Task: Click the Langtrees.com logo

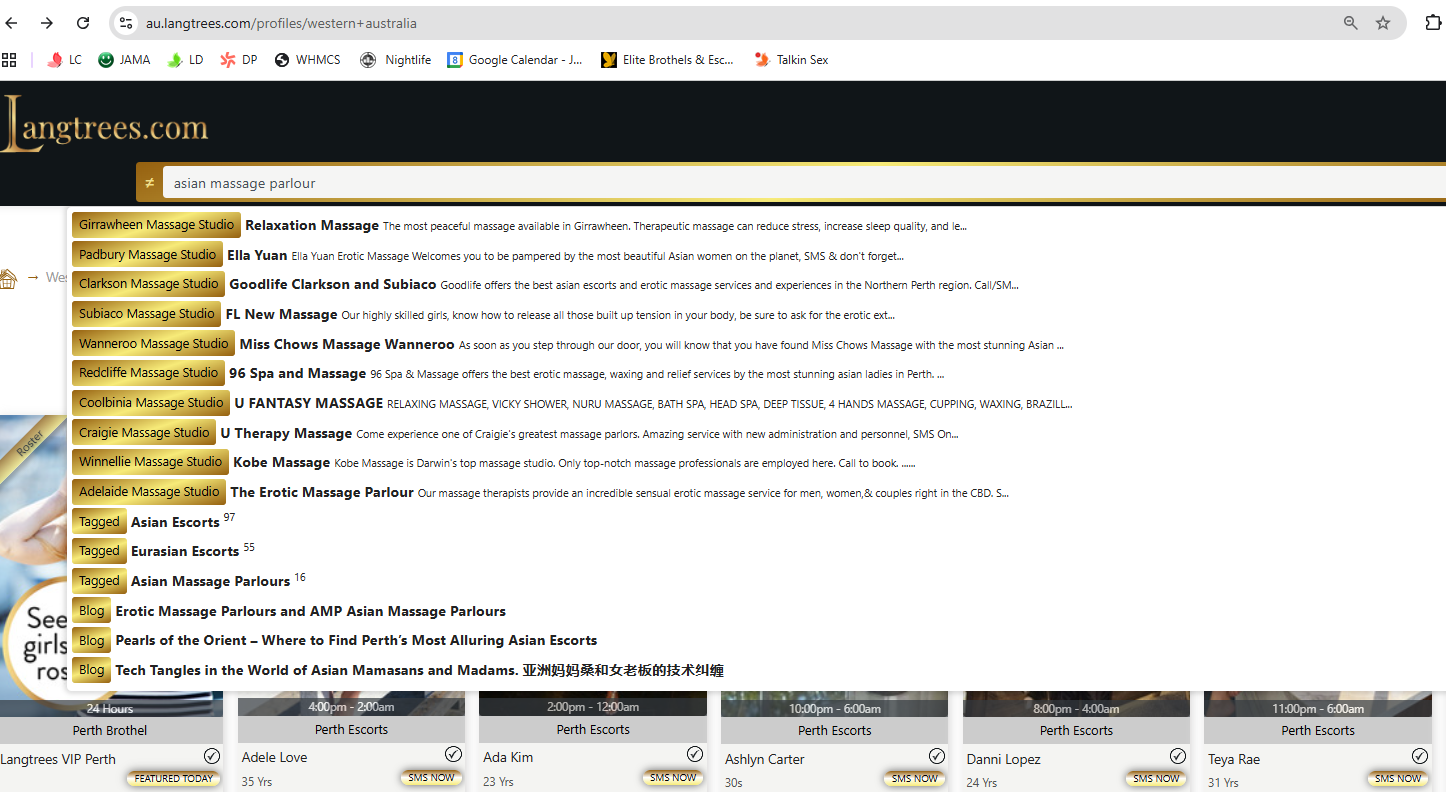Action: tap(105, 125)
